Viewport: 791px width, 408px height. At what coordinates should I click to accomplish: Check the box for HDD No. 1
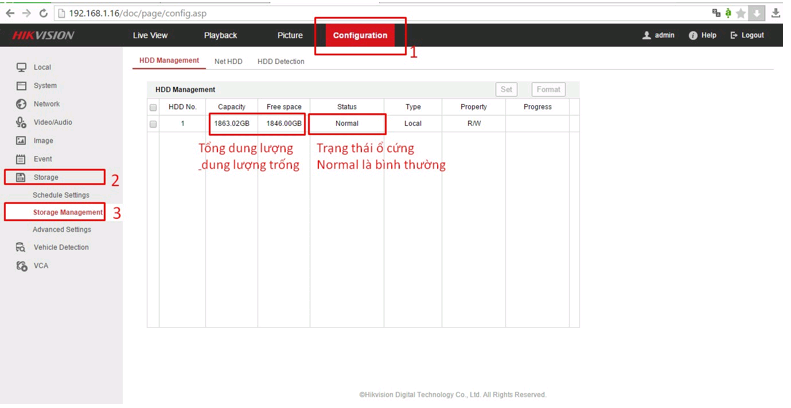[153, 124]
